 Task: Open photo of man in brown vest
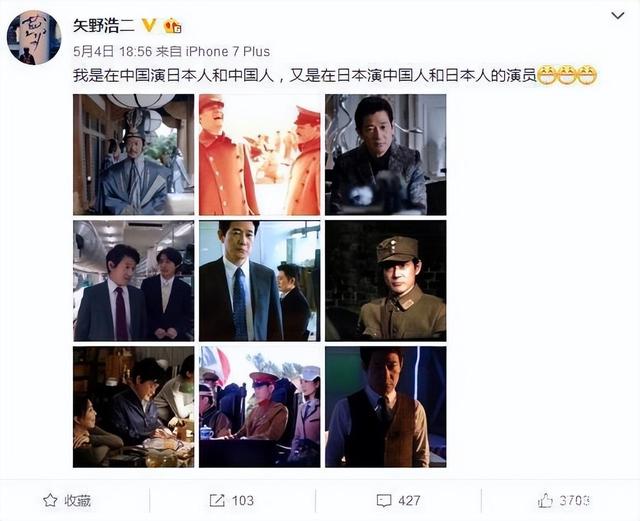click(x=386, y=407)
